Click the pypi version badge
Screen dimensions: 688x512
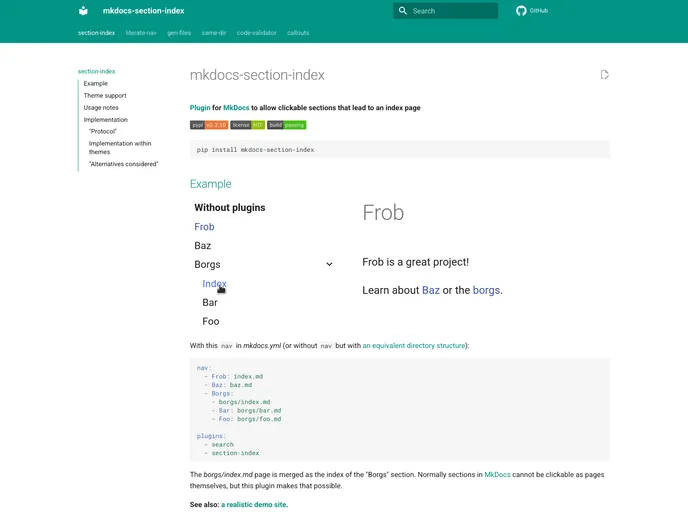(x=209, y=125)
